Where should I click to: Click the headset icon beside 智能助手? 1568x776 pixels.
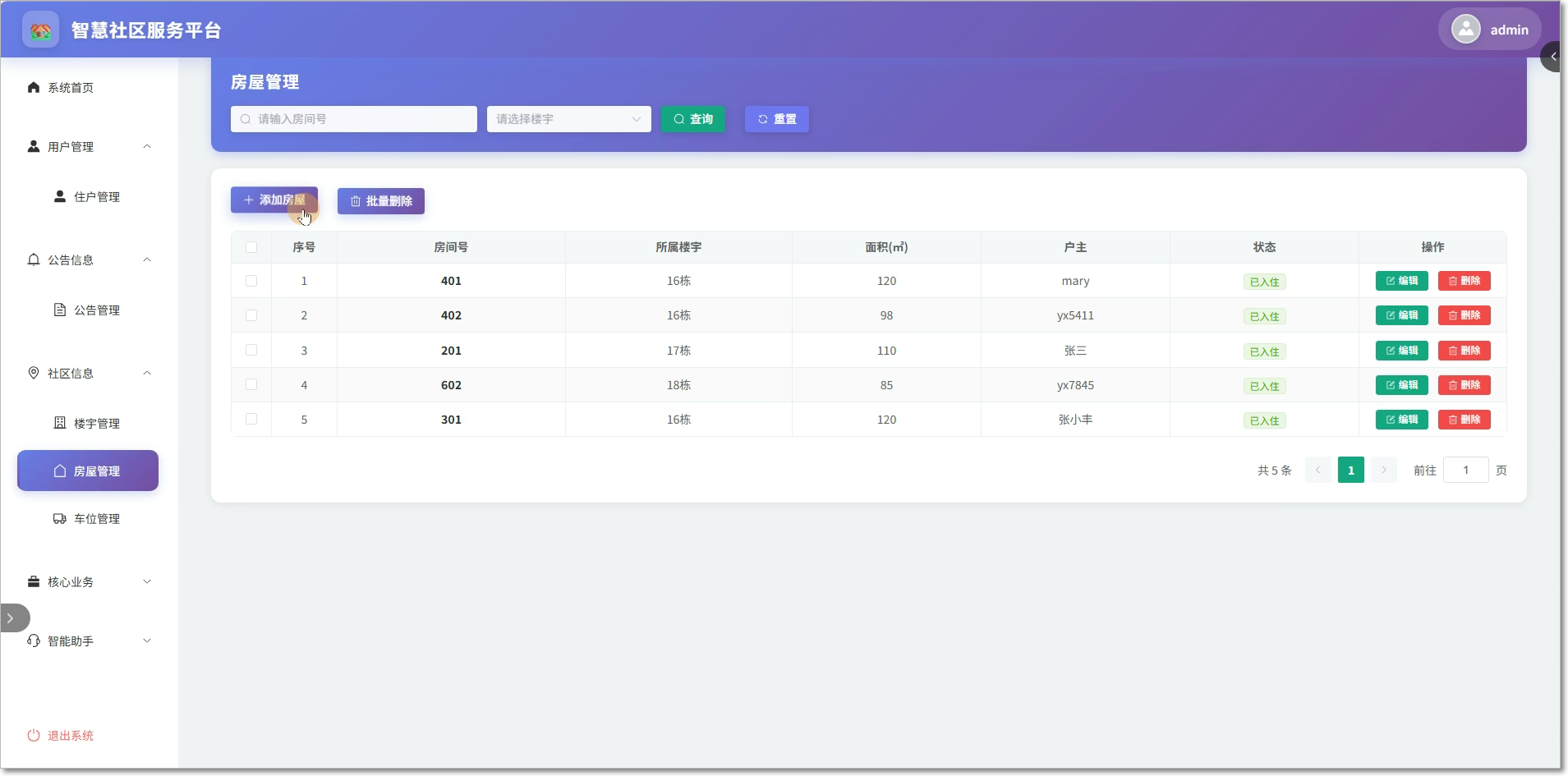(34, 641)
